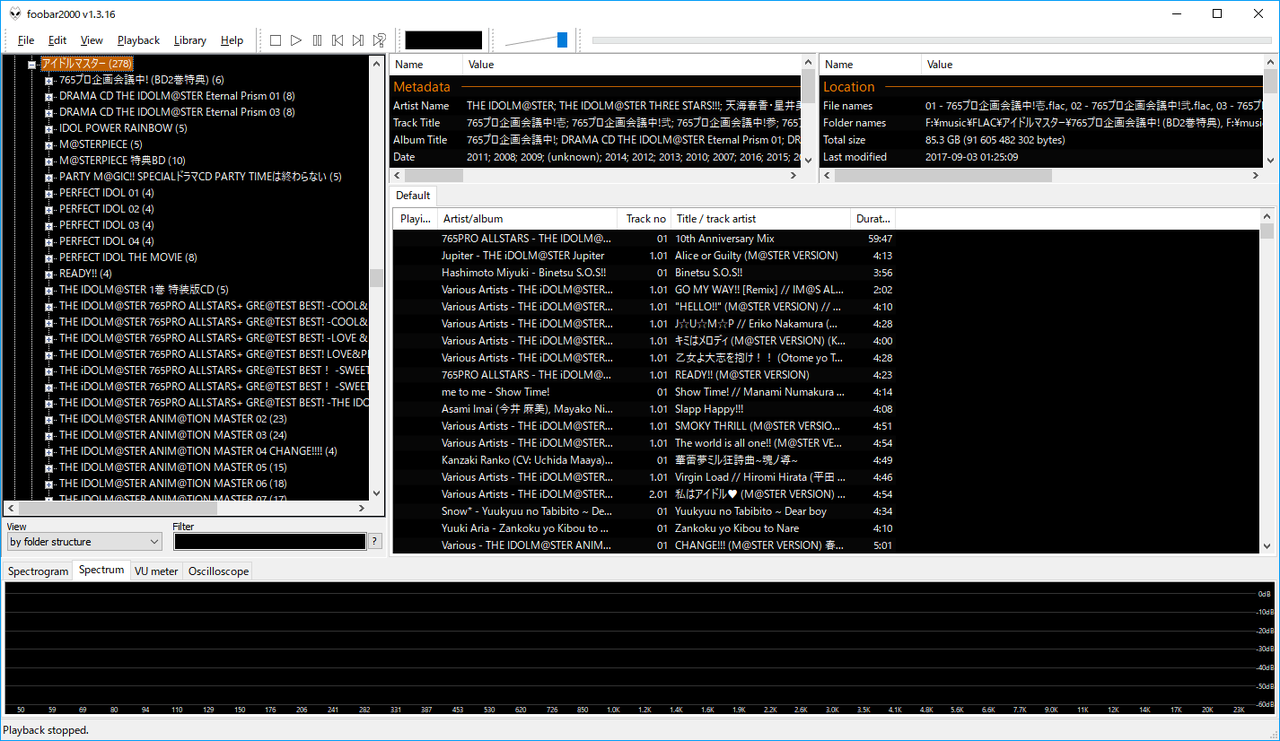Image resolution: width=1280 pixels, height=741 pixels.
Task: Select the Alice or Guilty (M@STER VERSION) track
Action: 825,256
